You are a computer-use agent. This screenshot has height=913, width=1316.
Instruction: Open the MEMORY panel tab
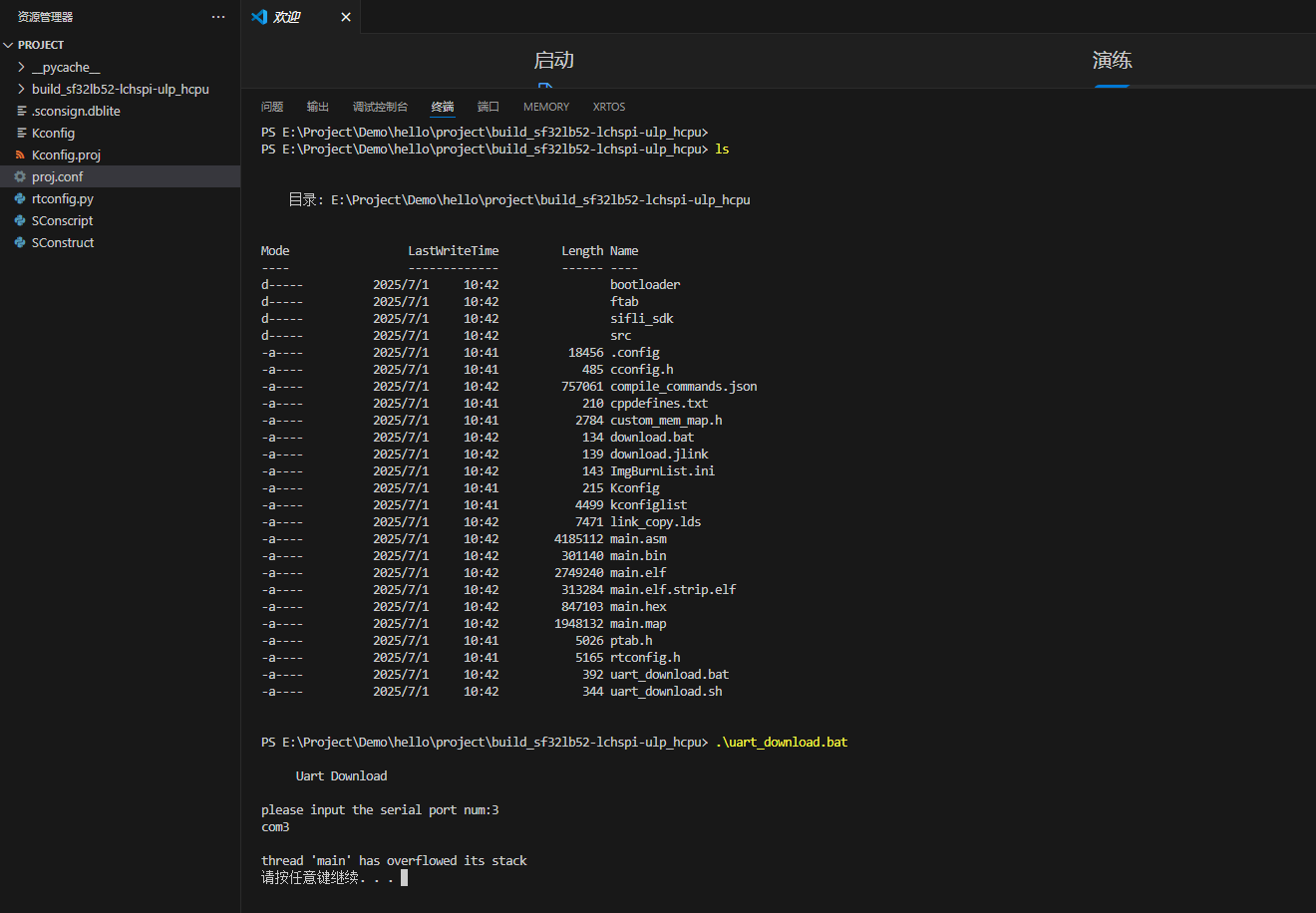point(546,107)
